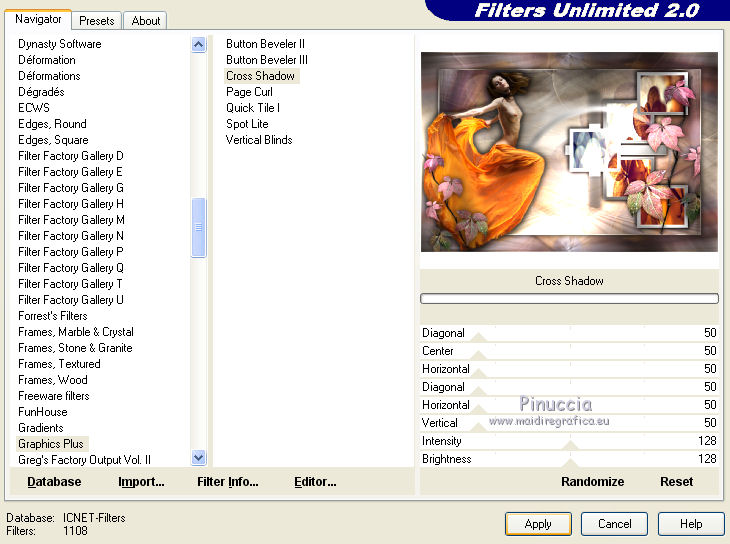The height and width of the screenshot is (544, 730).
Task: Choose the Cross Shadow filter
Action: tap(260, 76)
